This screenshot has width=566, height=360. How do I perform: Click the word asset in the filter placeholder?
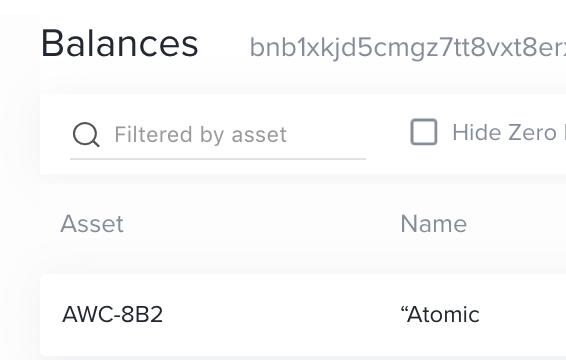[x=259, y=135]
